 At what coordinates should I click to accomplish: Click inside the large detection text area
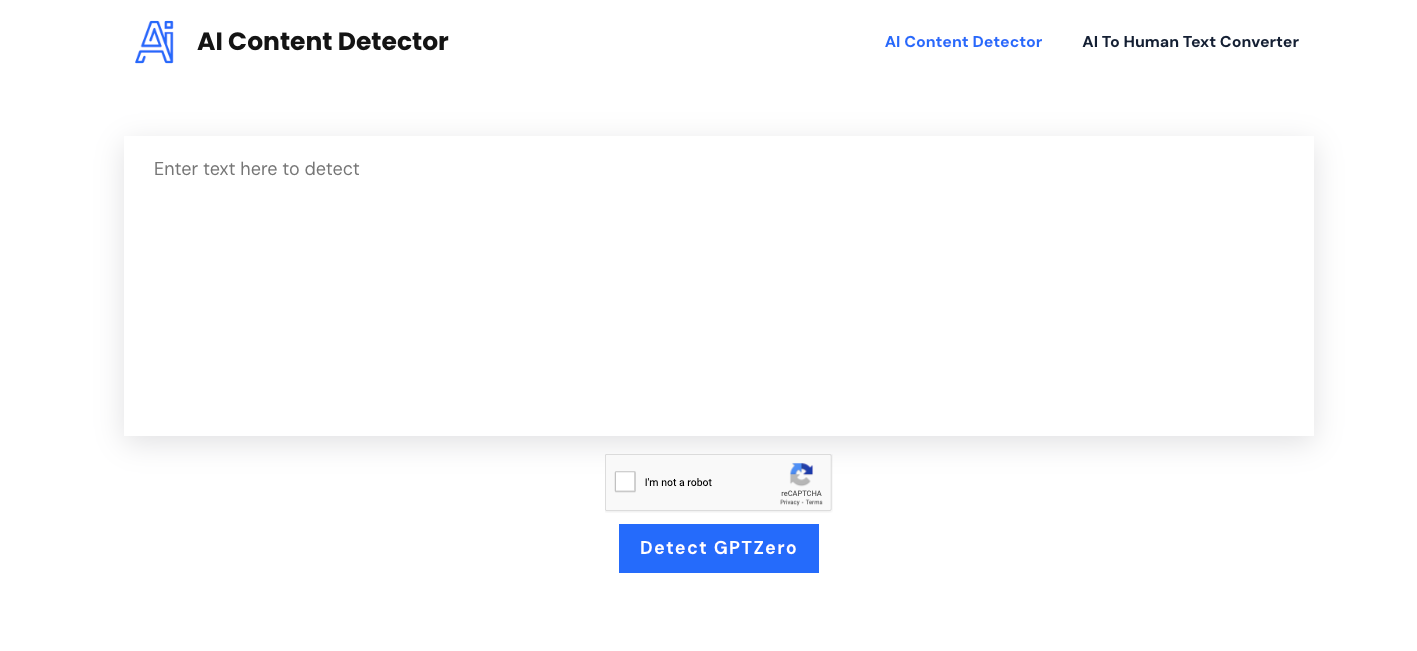tap(718, 300)
